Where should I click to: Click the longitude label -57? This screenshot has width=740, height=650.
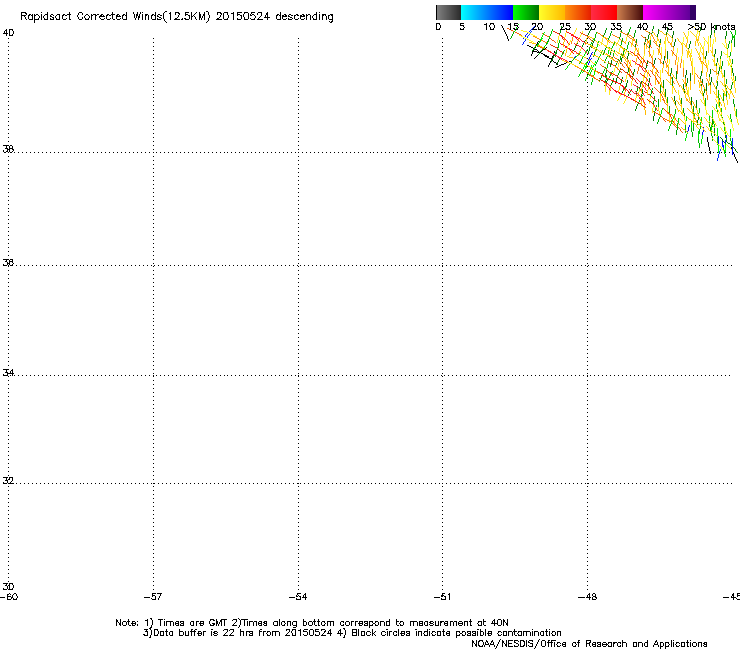pyautogui.click(x=153, y=597)
